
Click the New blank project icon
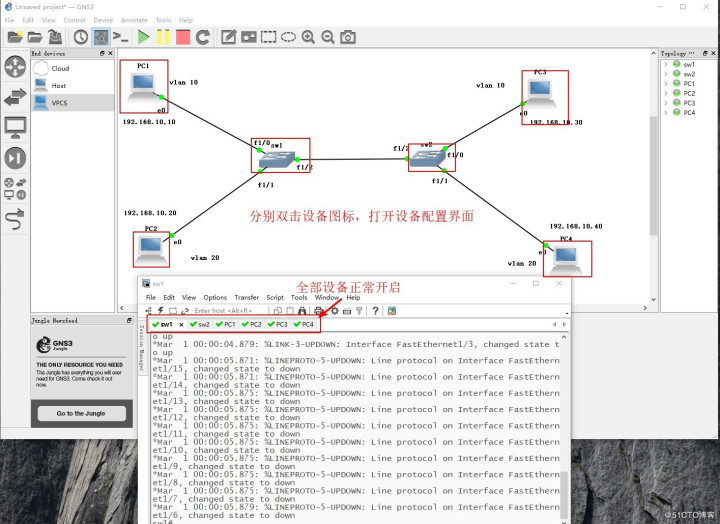[15, 37]
